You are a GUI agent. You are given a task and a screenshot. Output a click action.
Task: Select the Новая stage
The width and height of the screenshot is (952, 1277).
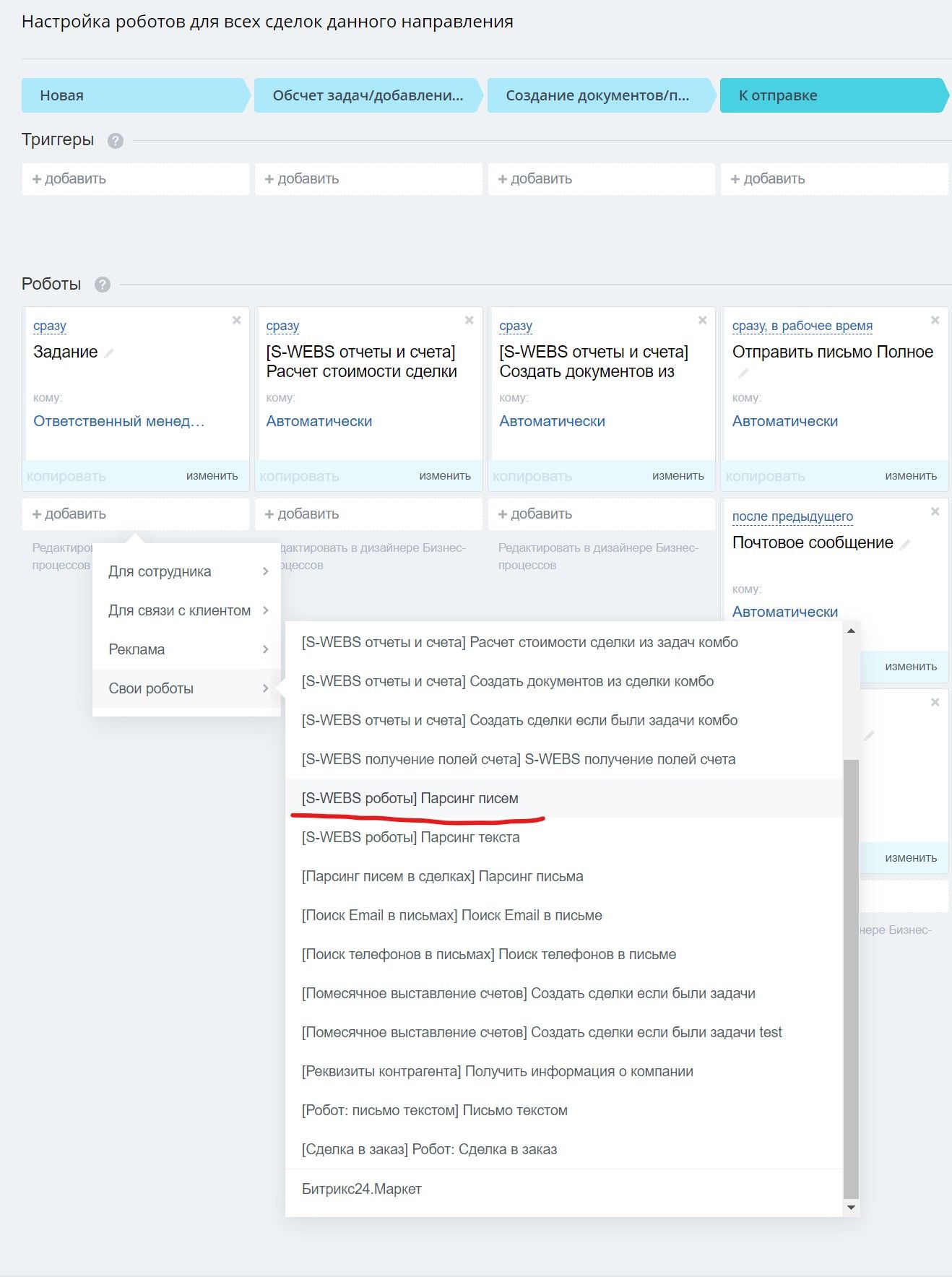point(136,95)
